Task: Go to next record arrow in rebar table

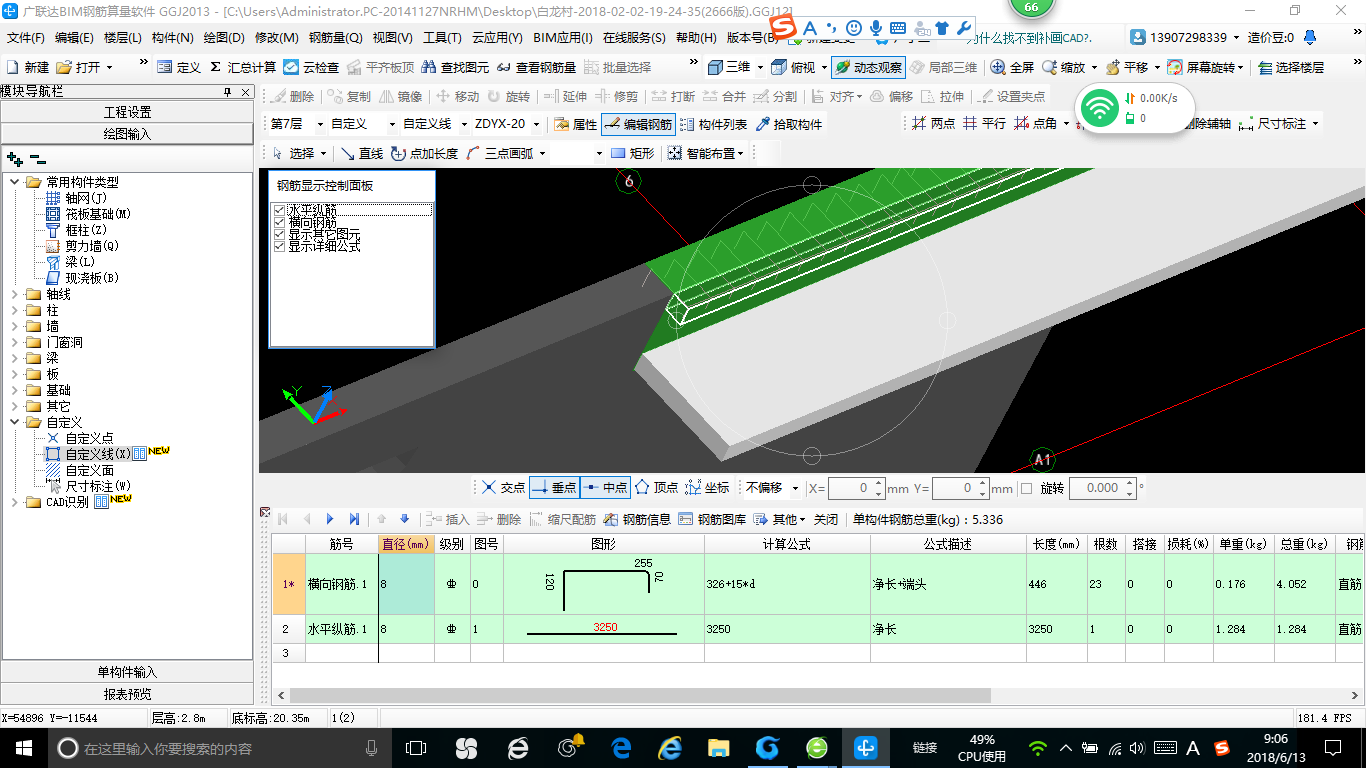Action: tap(330, 519)
